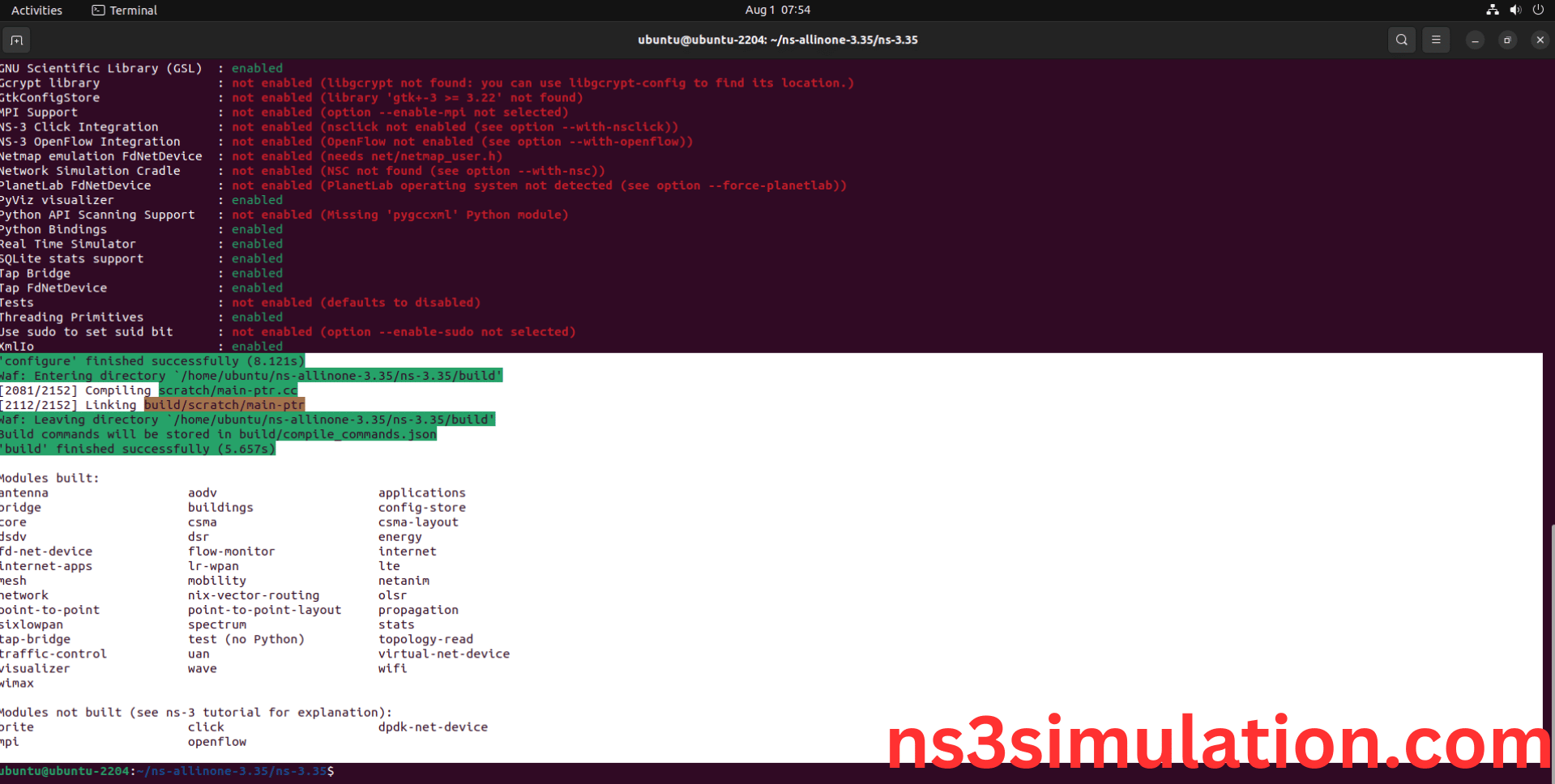Image resolution: width=1555 pixels, height=784 pixels.
Task: Click the volume speaker icon
Action: point(1515,10)
